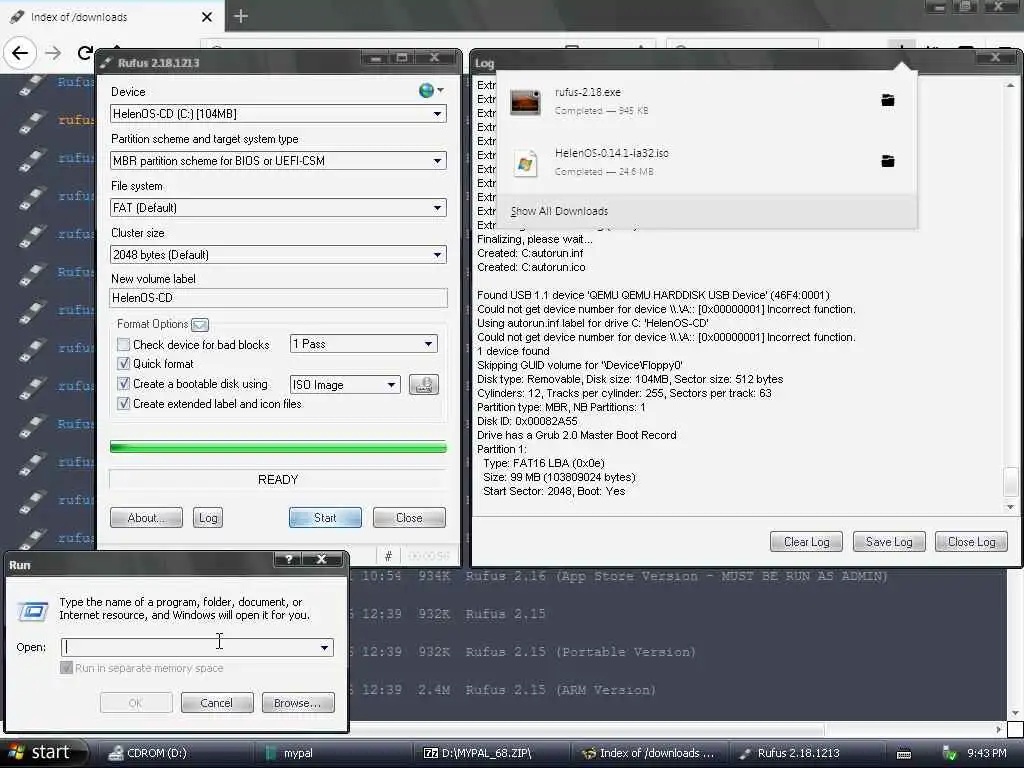Open the ISO Image type dropdown
Image resolution: width=1024 pixels, height=768 pixels.
(391, 385)
